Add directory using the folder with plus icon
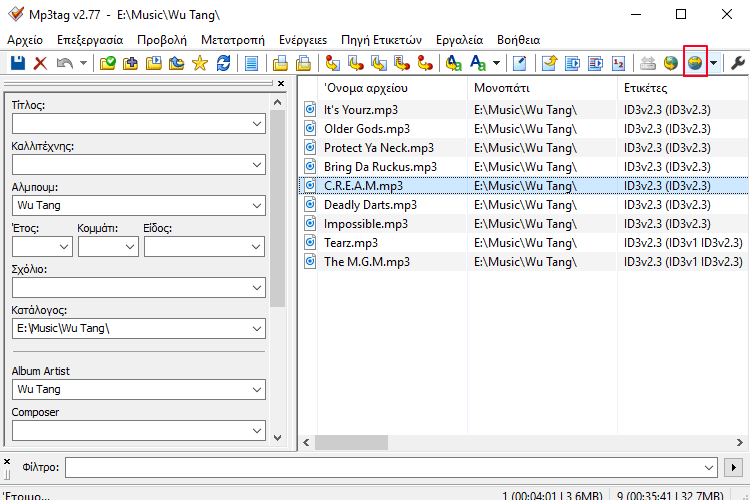750x500 pixels. click(x=131, y=63)
